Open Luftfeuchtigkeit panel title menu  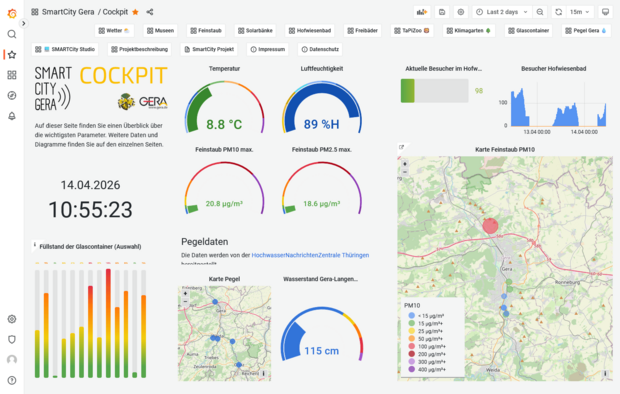tap(321, 68)
